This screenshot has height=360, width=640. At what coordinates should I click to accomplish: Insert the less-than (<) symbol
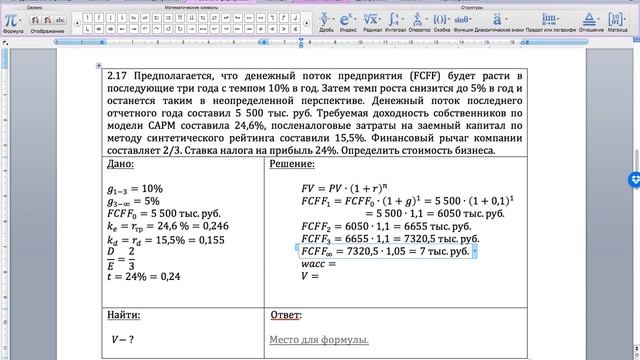coord(272,29)
